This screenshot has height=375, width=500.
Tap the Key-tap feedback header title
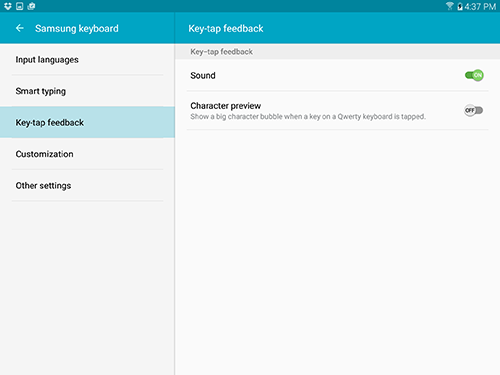226,29
